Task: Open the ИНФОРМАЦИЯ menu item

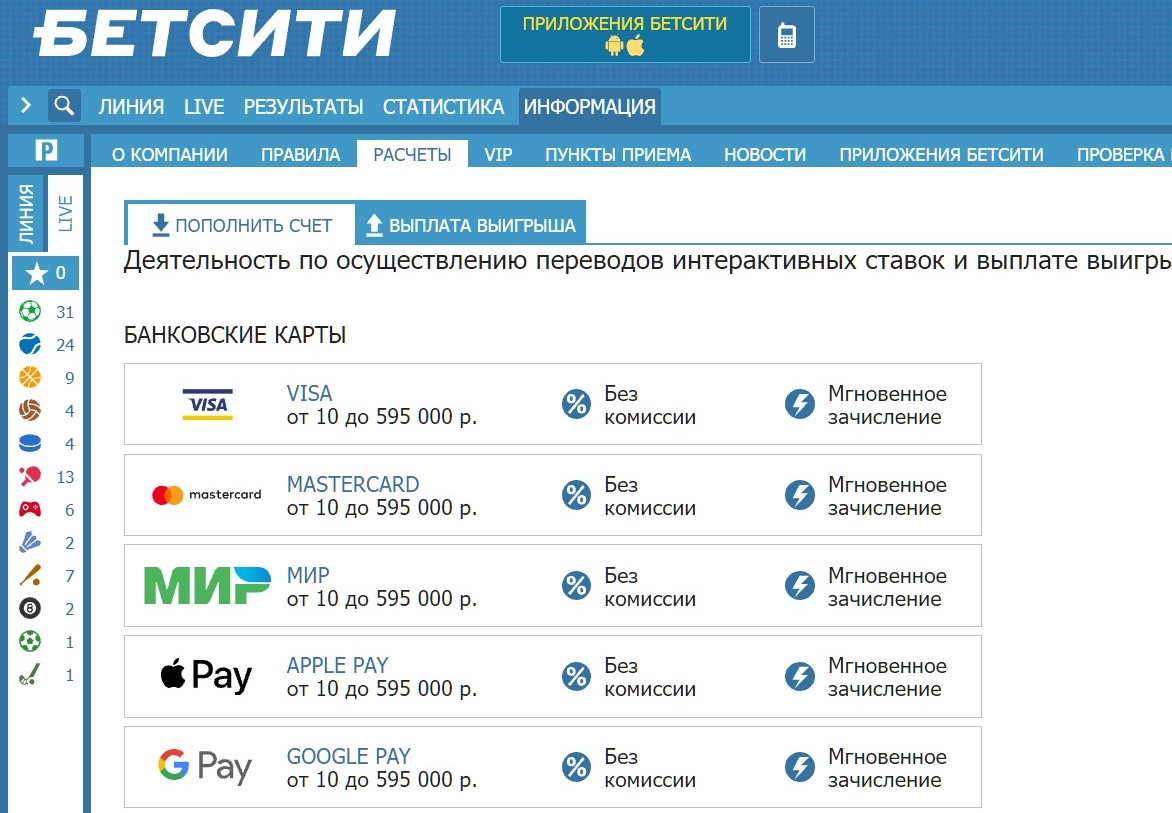Action: click(590, 107)
